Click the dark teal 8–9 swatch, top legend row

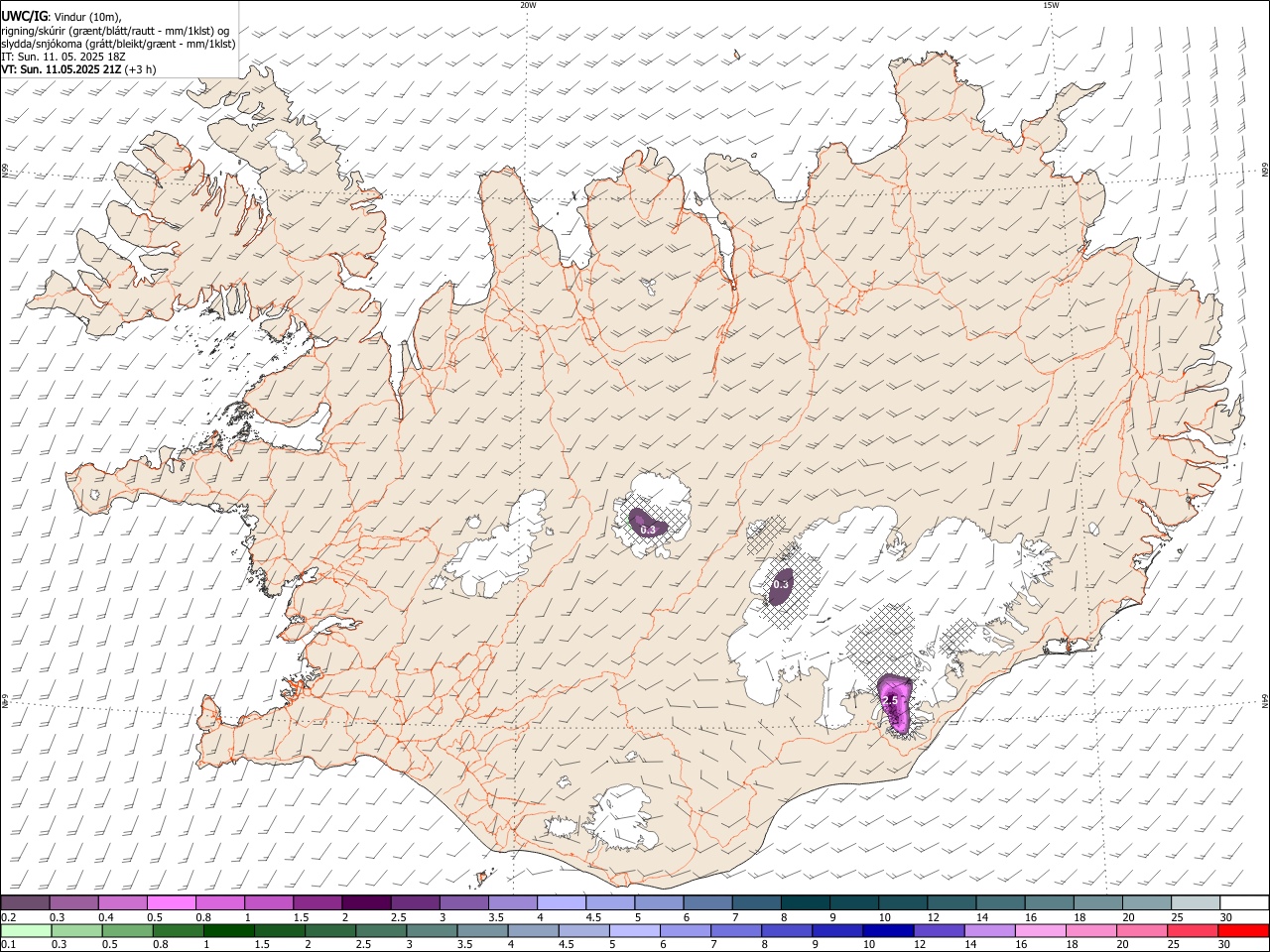click(805, 903)
